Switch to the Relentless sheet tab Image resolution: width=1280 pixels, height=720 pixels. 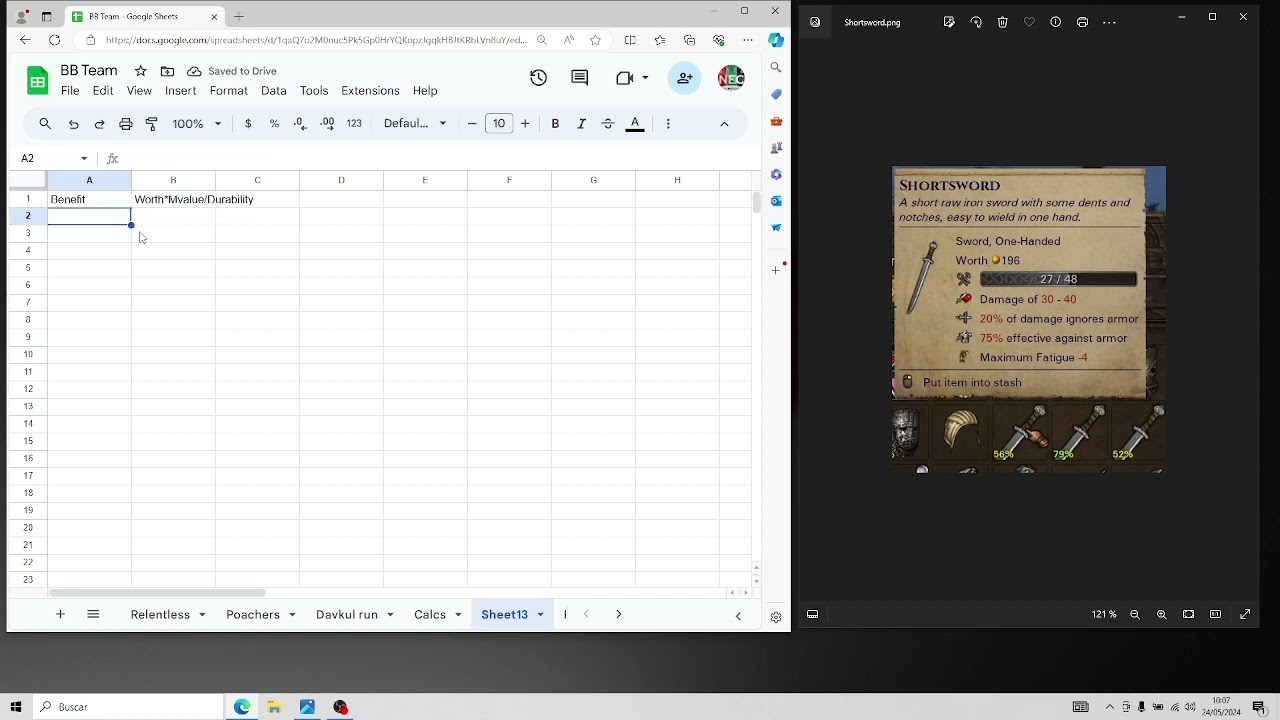click(x=160, y=614)
